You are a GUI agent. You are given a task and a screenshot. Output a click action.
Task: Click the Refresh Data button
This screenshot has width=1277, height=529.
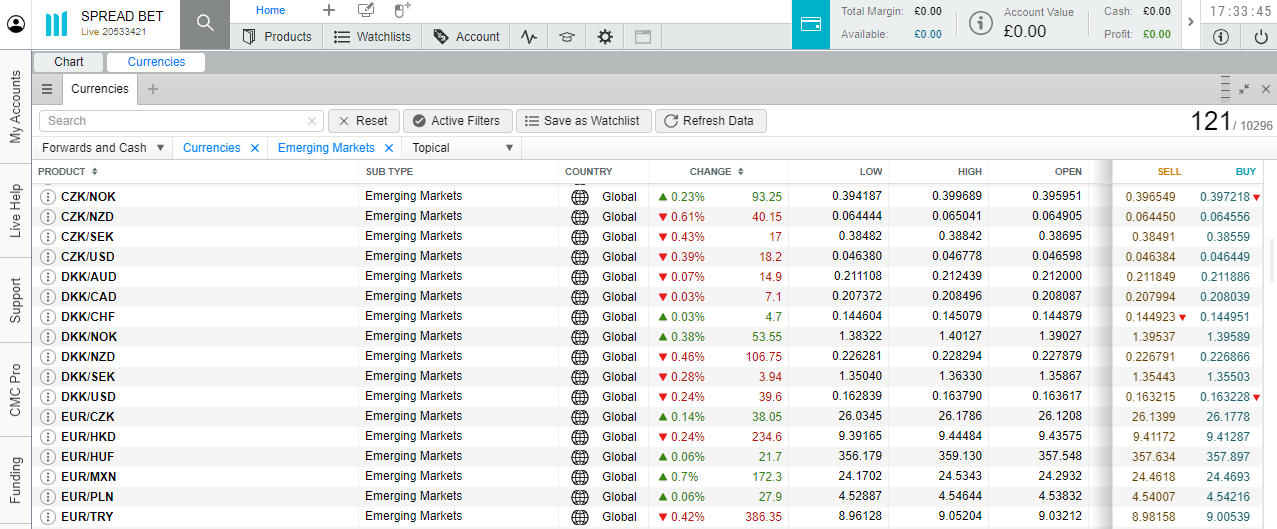[711, 121]
